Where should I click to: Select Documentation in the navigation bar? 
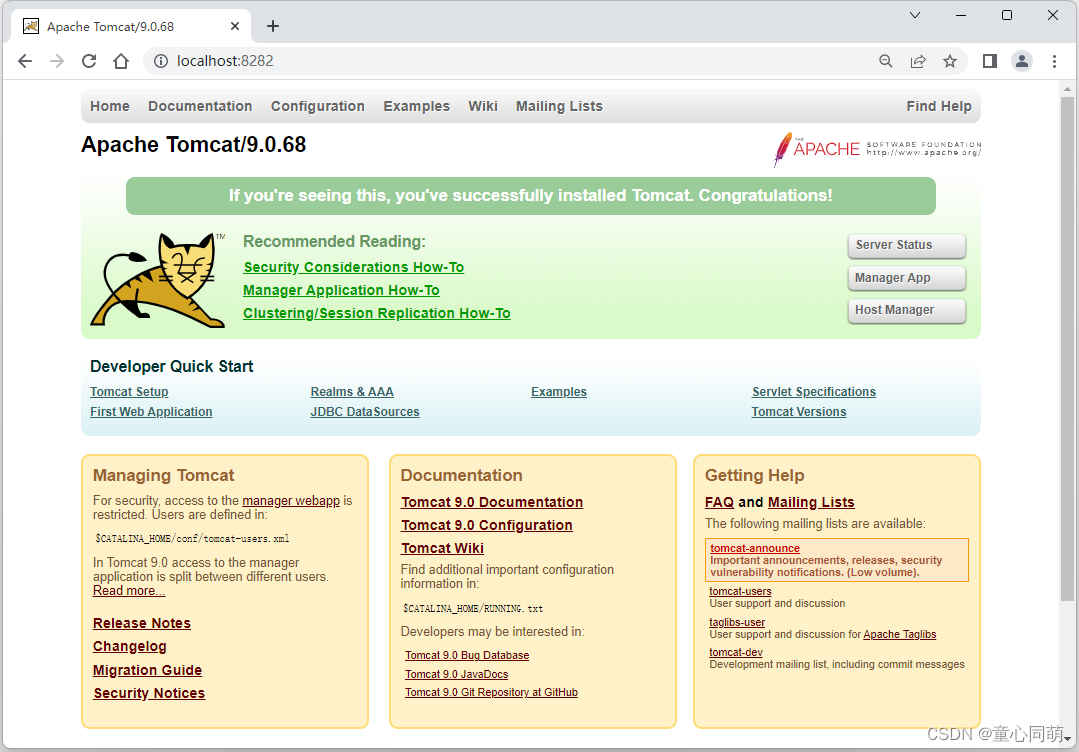(x=199, y=106)
